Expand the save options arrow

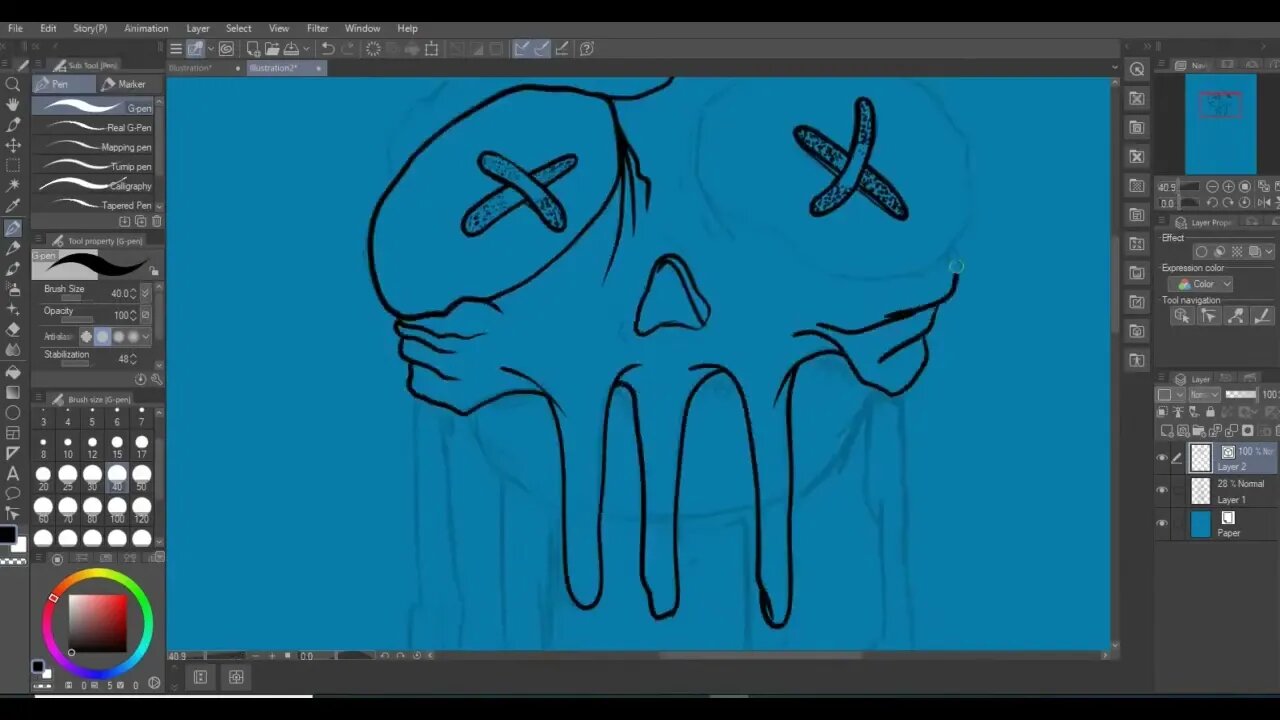(305, 48)
